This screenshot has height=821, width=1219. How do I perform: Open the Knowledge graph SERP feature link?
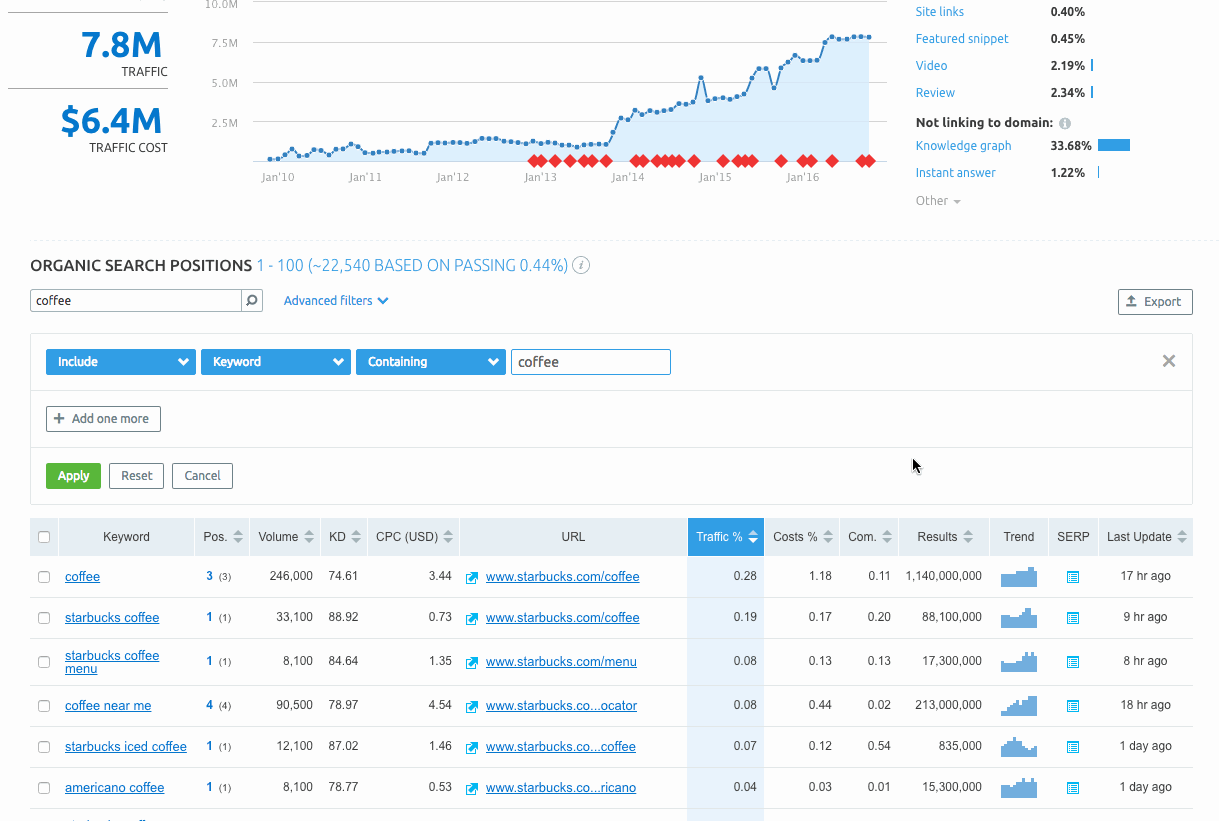click(x=964, y=146)
